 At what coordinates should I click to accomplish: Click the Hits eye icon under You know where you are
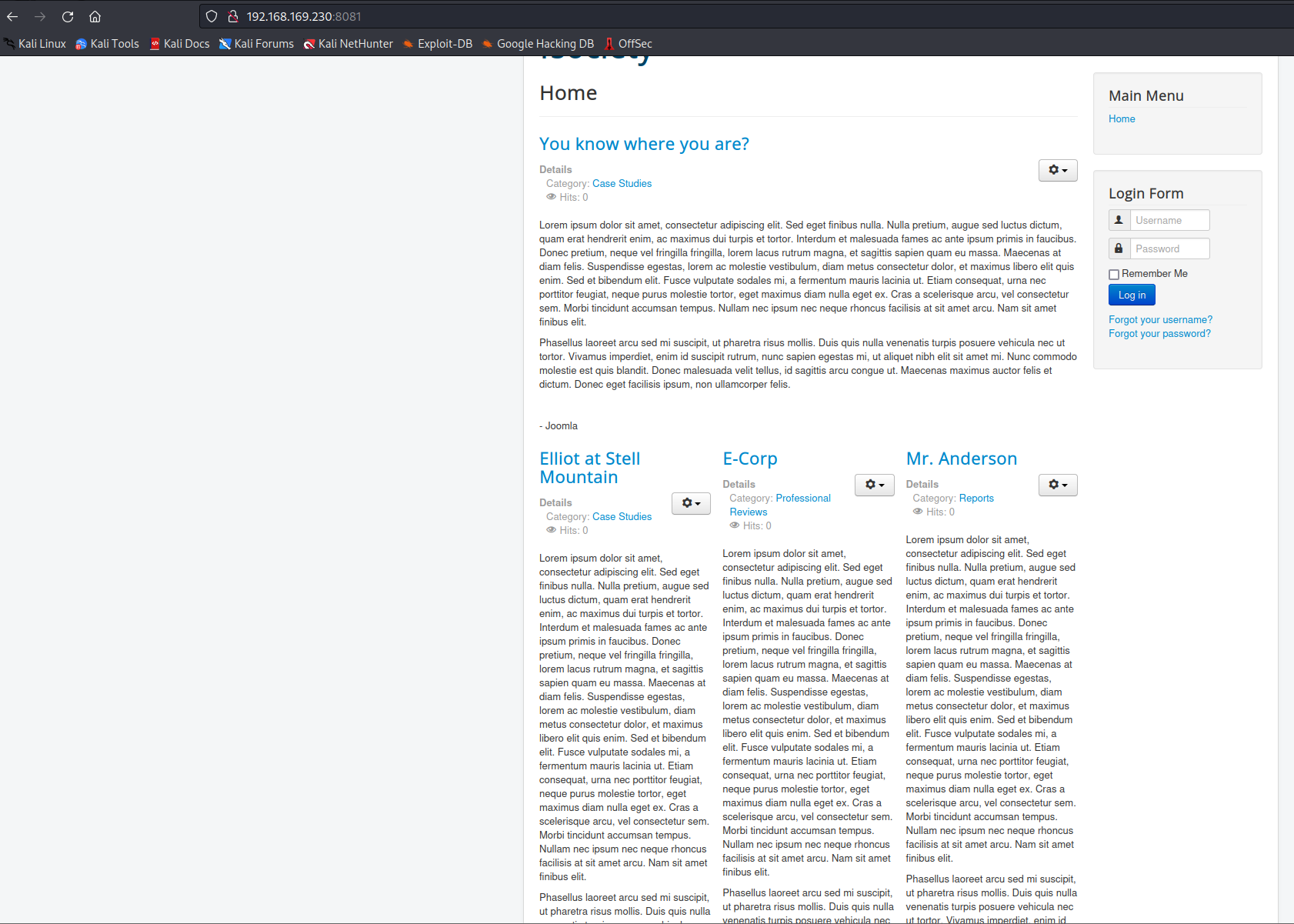coord(551,197)
